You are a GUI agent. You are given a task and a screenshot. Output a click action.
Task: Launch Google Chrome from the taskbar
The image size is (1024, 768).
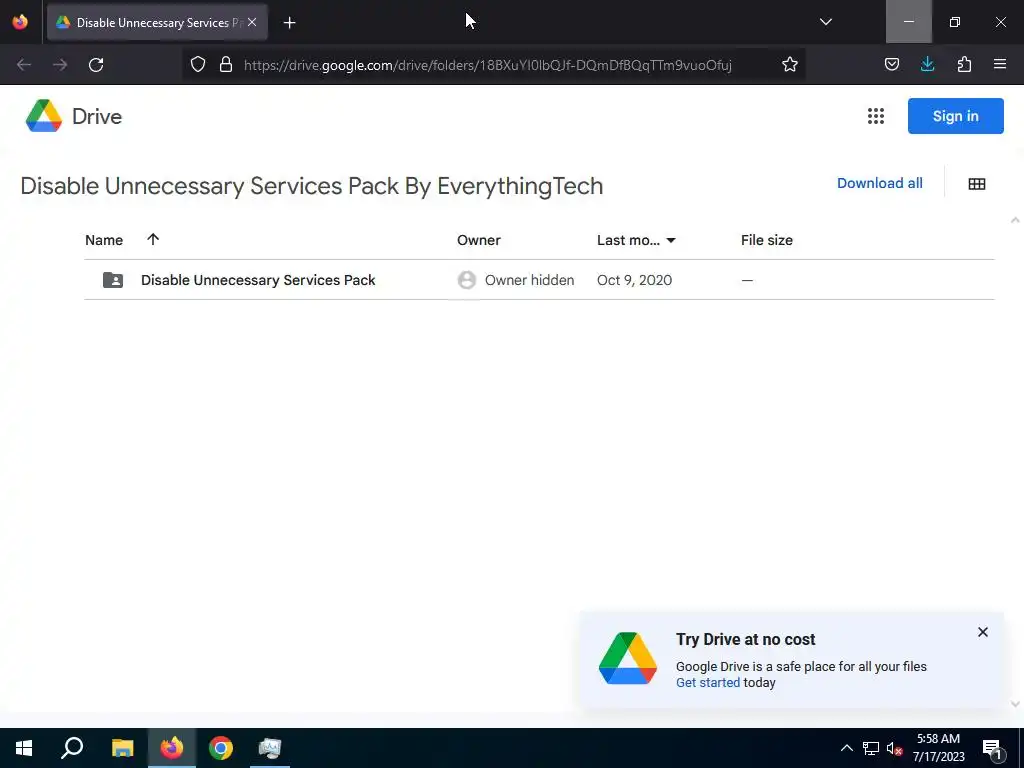click(x=221, y=748)
